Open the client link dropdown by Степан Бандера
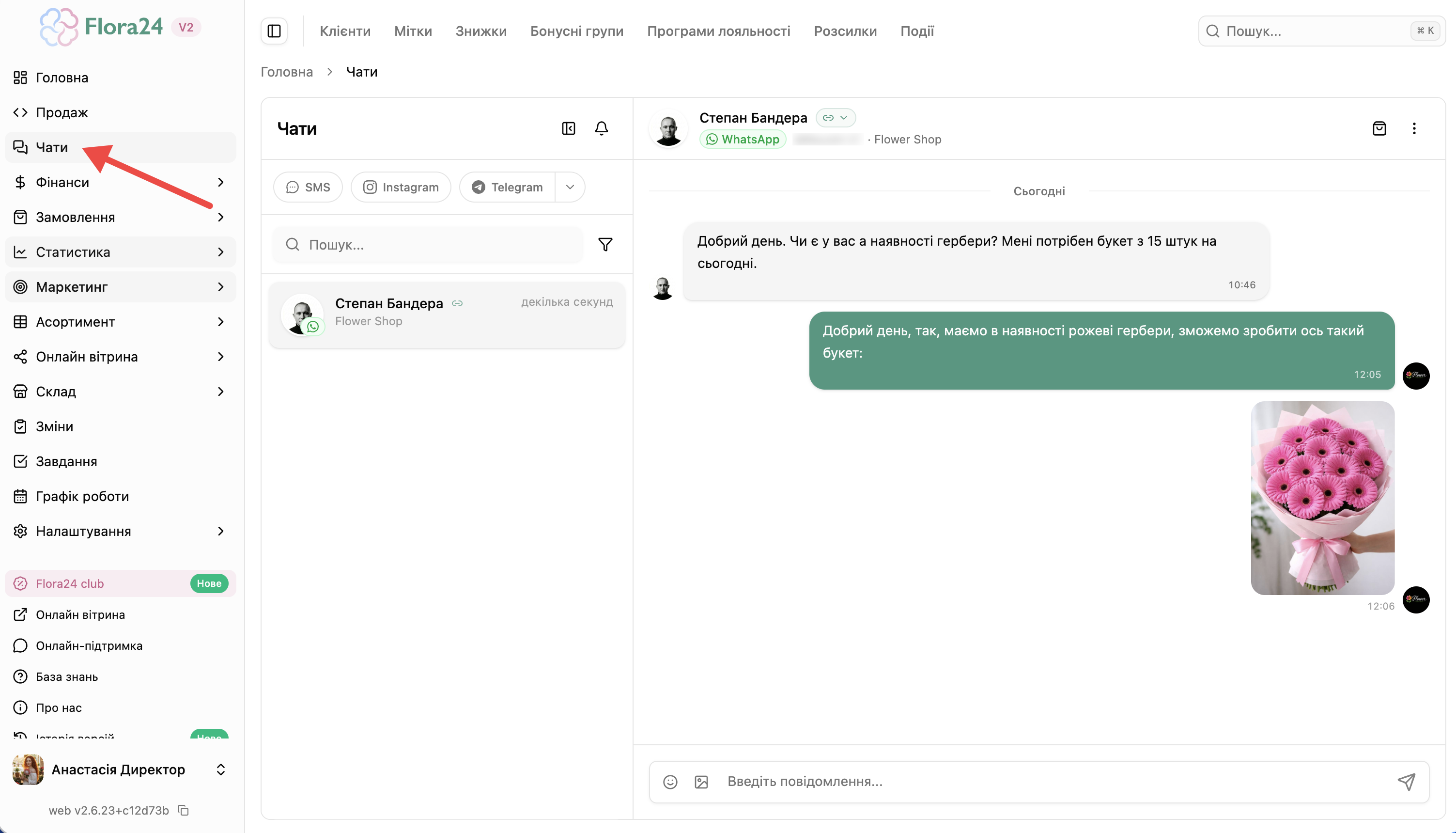 click(836, 118)
